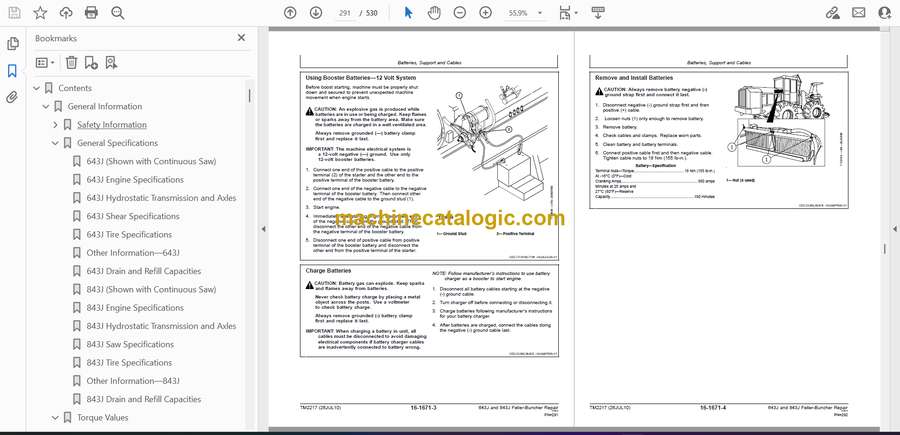Activate the hand pan tool
The image size is (900, 435).
coord(434,13)
